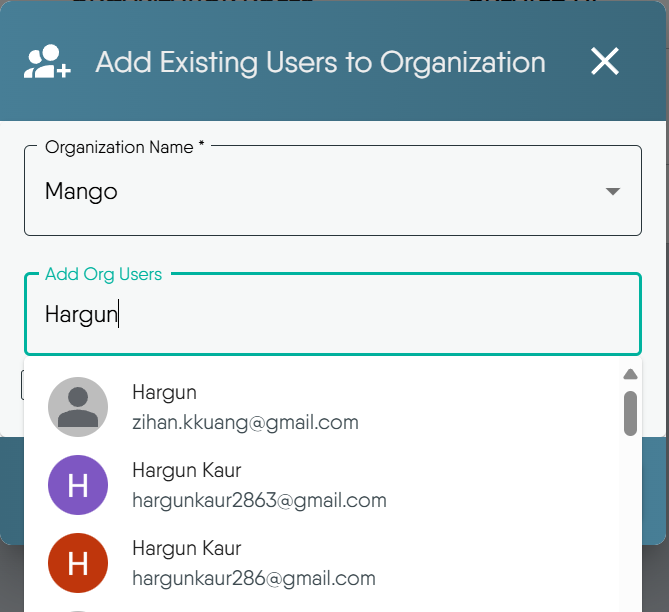
Task: Click the Add Org Users label
Action: [103, 274]
